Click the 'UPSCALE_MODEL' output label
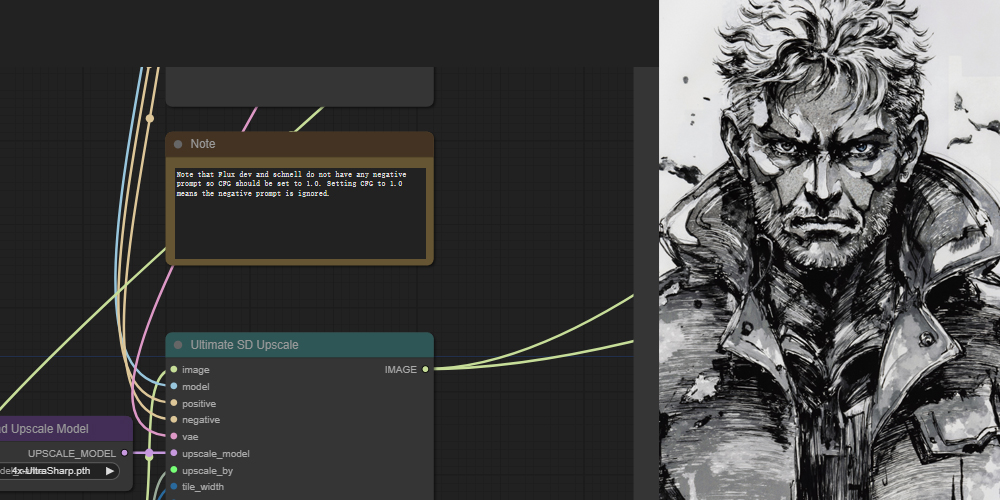 [72, 453]
